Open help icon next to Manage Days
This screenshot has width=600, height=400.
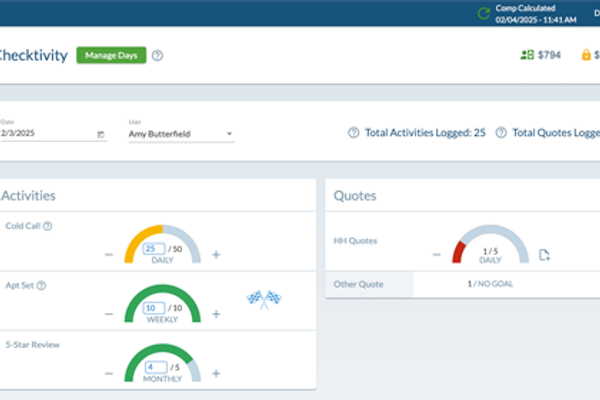point(157,56)
